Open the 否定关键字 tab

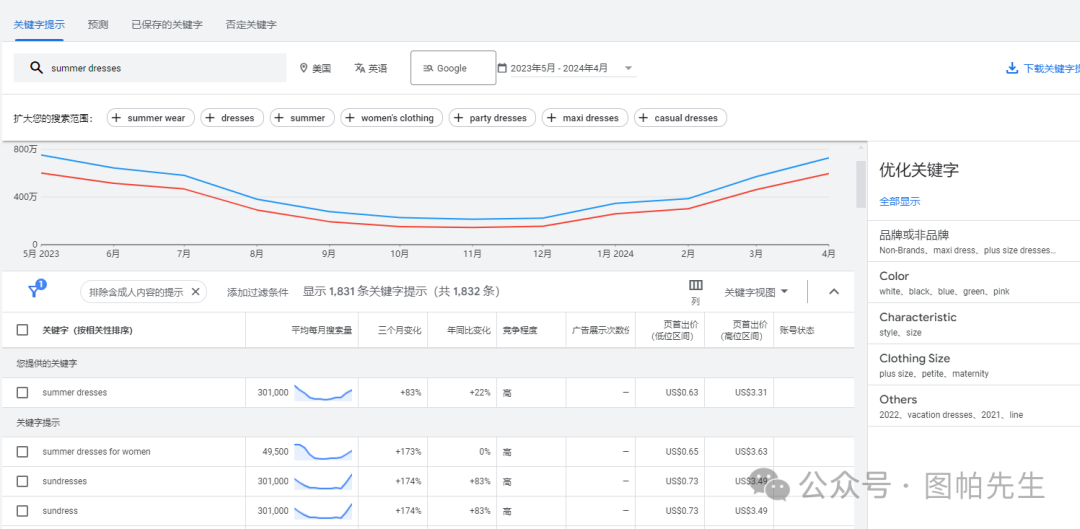251,24
